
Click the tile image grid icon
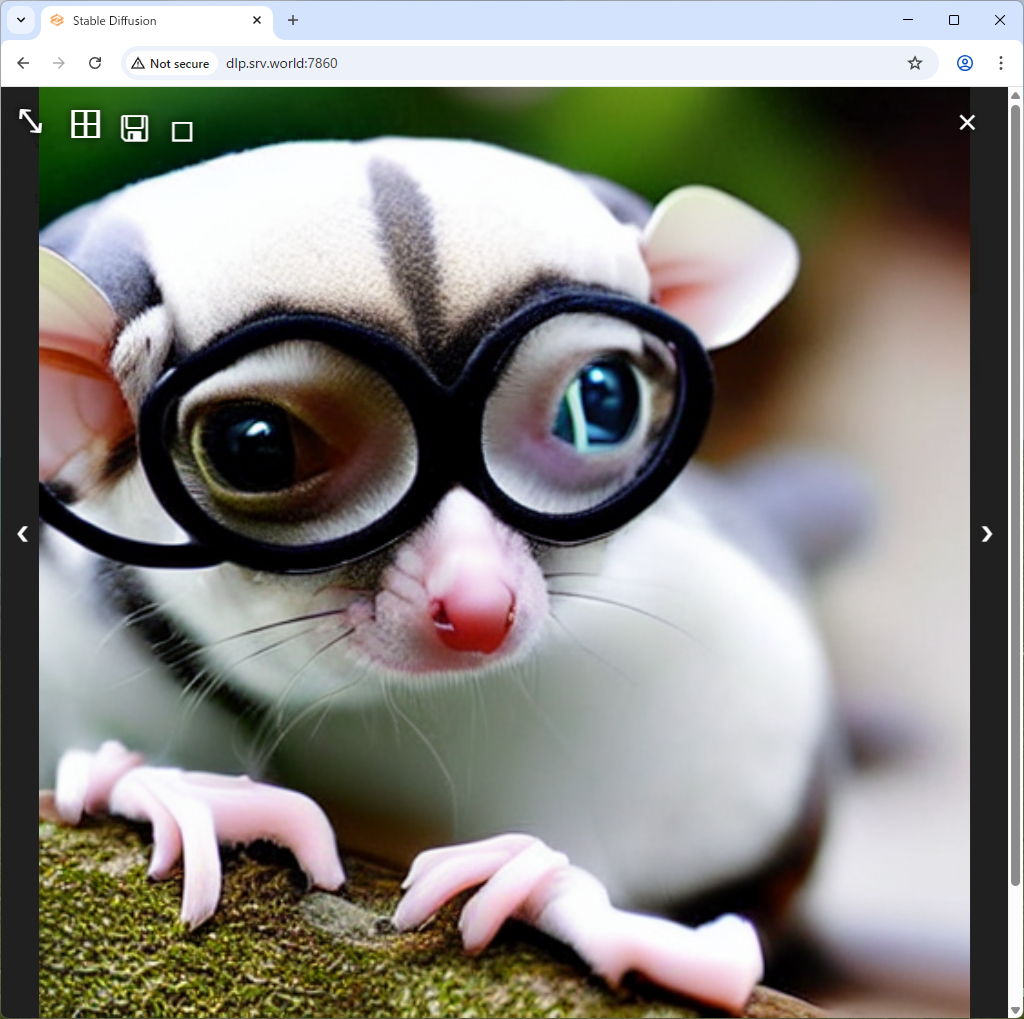point(85,124)
